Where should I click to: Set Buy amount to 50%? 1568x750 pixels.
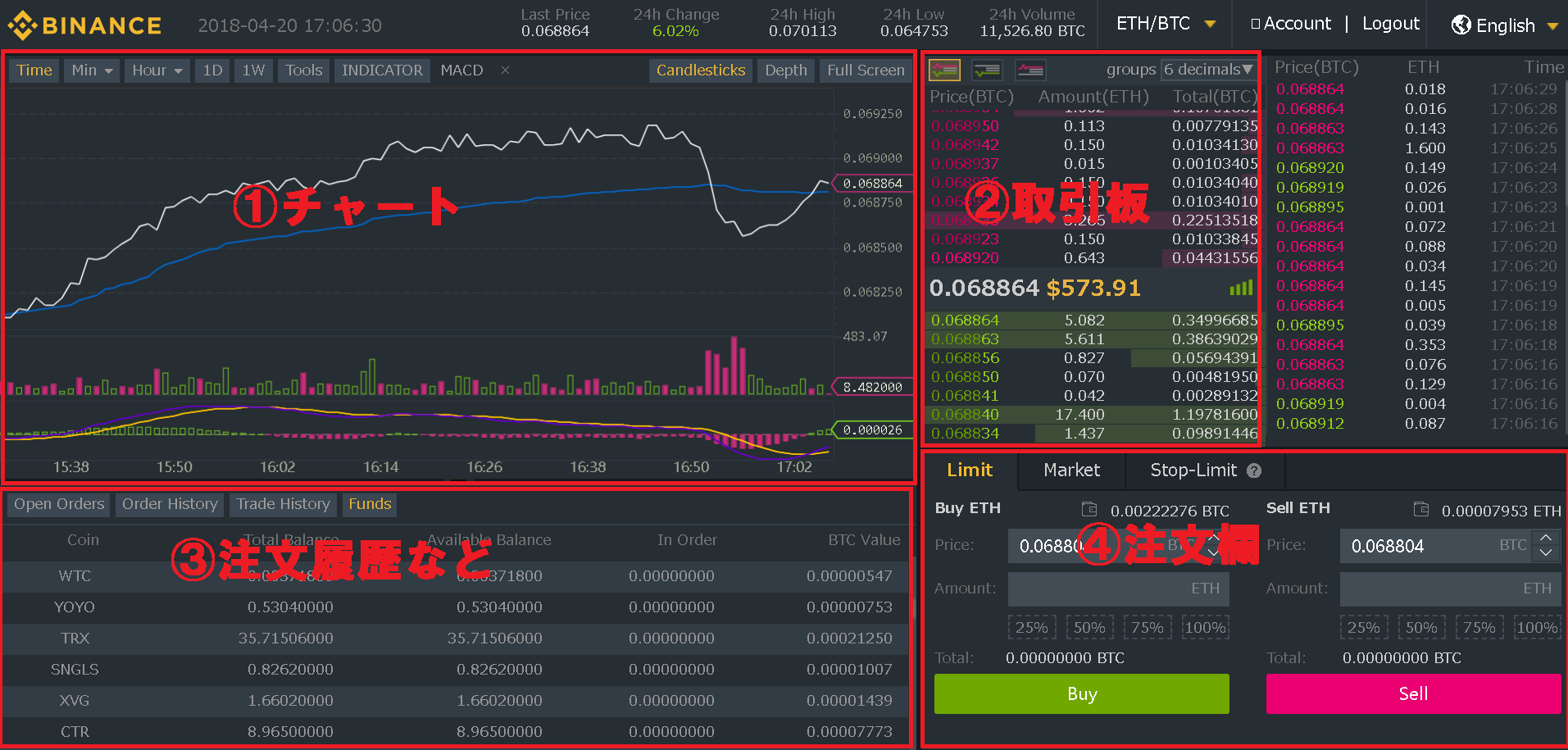(1089, 628)
